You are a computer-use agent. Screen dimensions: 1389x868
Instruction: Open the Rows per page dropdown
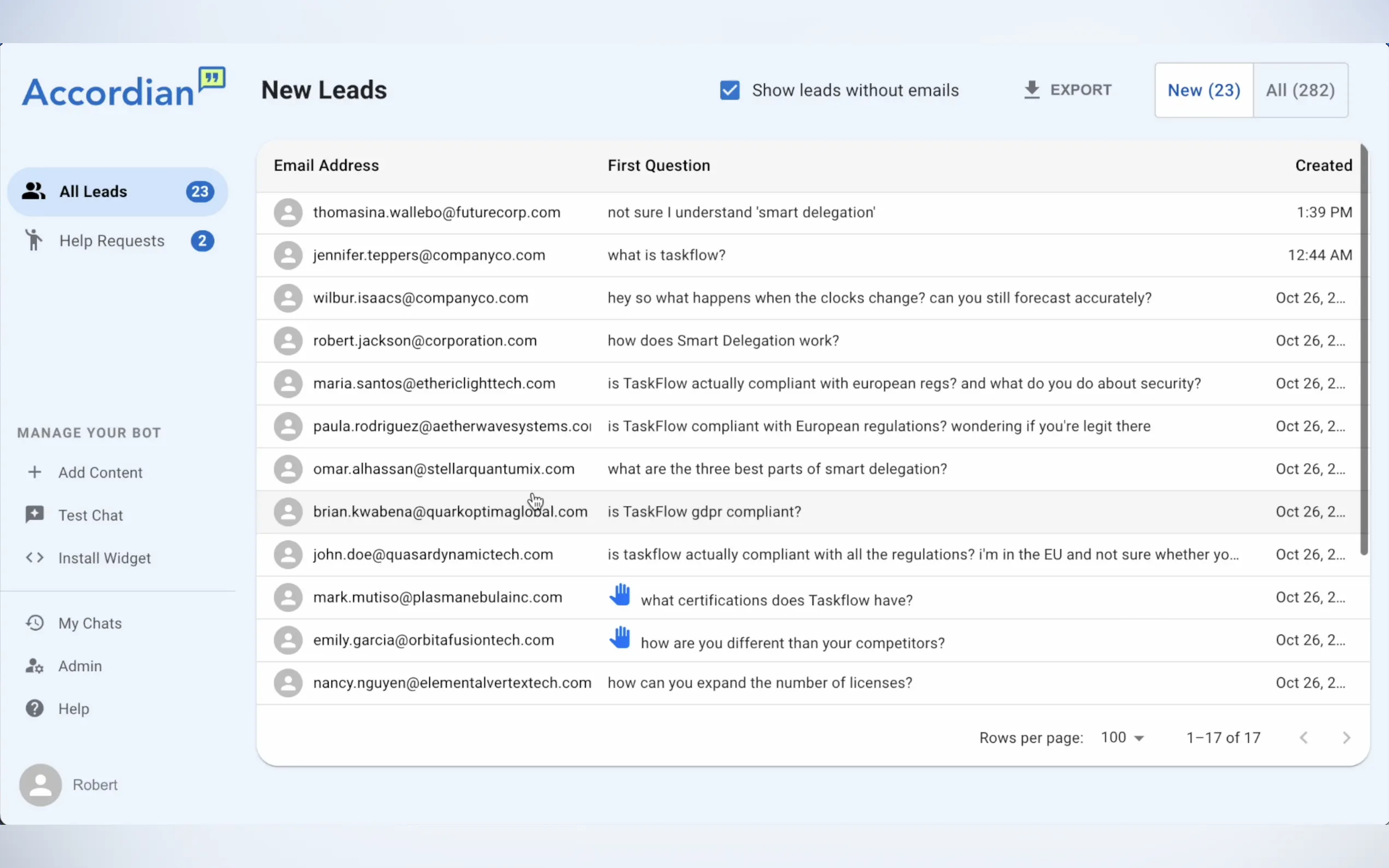point(1122,738)
